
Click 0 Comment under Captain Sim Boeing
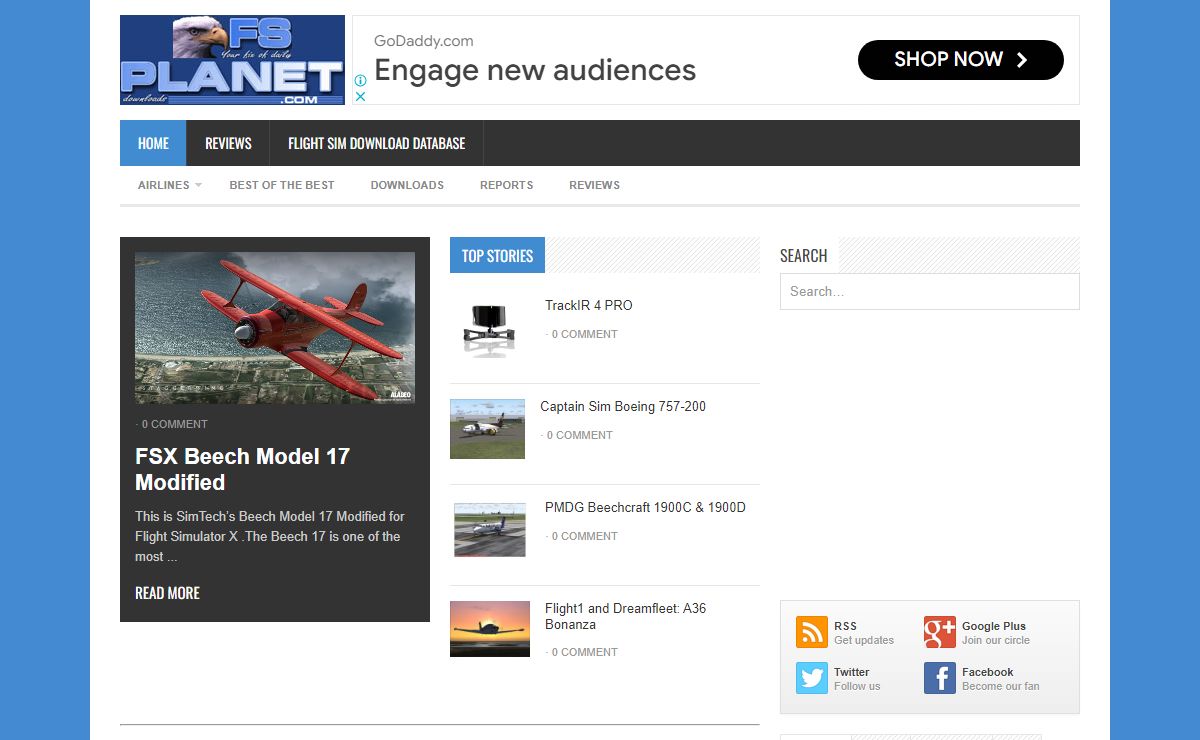tap(580, 435)
